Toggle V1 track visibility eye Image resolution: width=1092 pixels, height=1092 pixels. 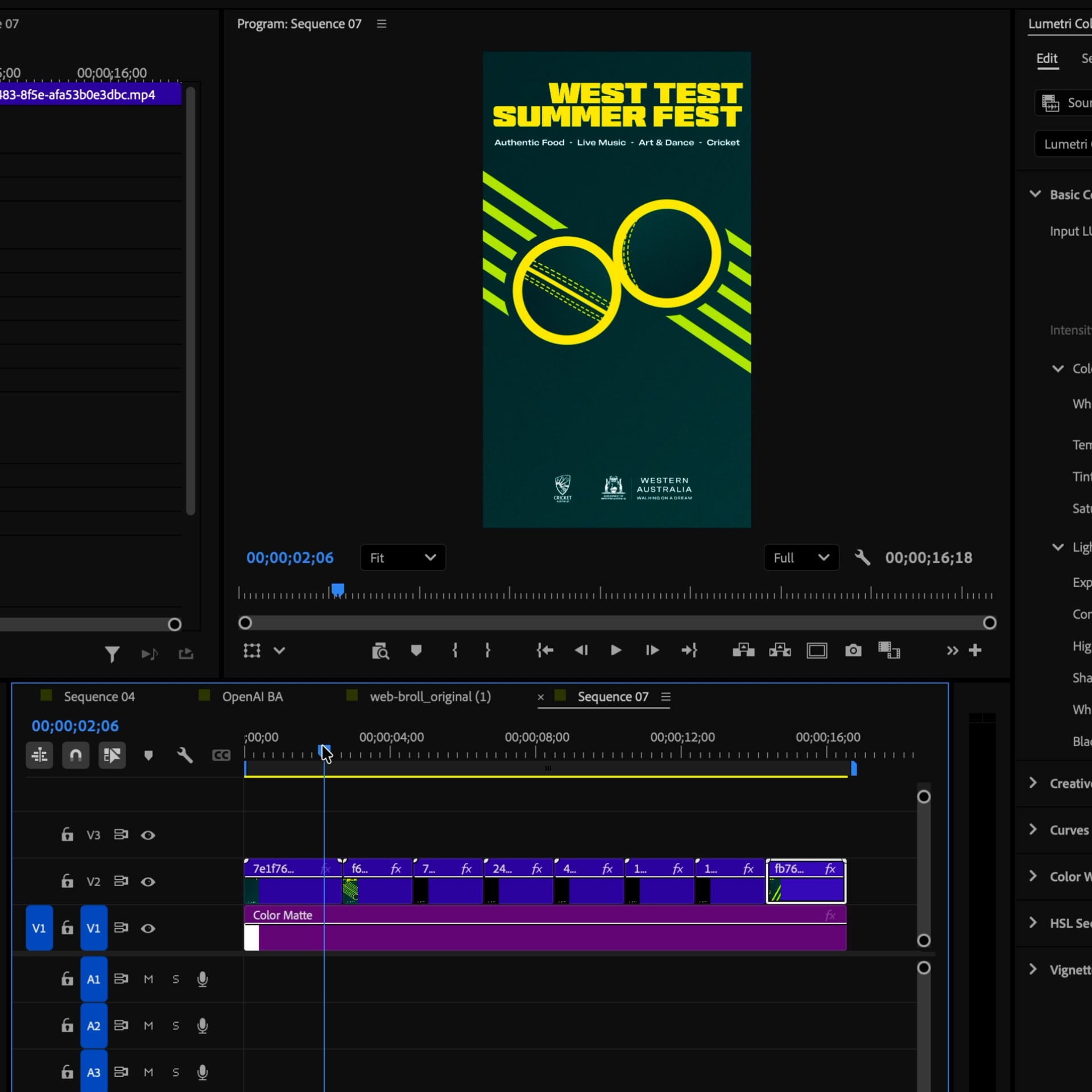(148, 928)
